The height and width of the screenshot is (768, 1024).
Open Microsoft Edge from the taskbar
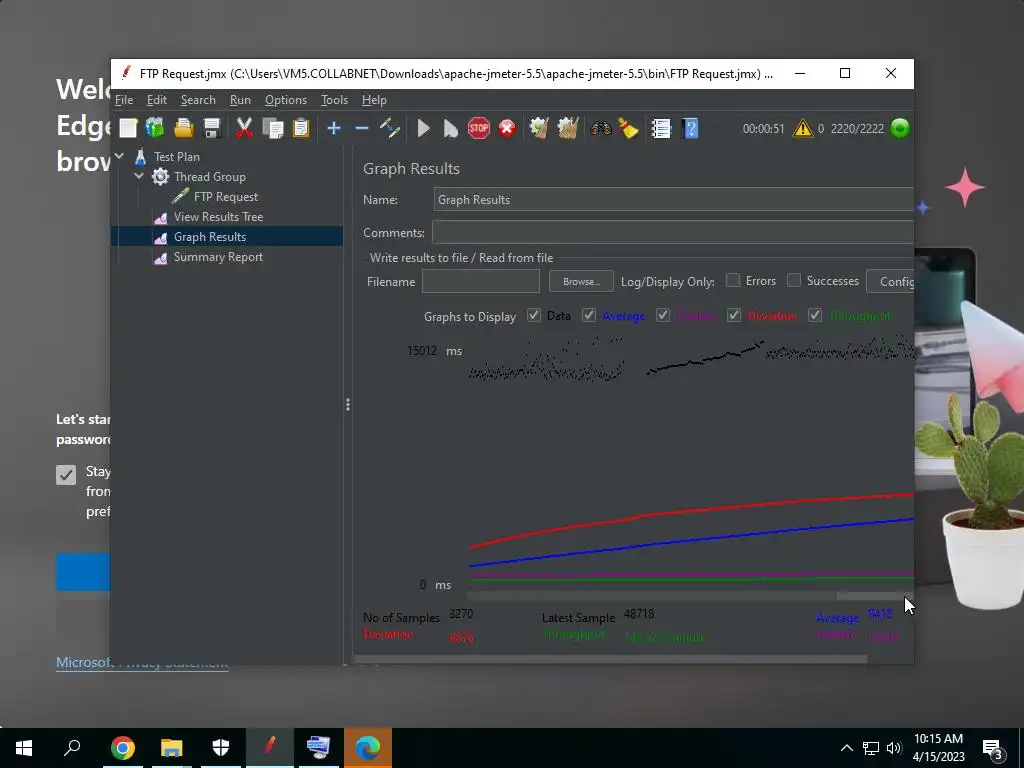(x=368, y=748)
